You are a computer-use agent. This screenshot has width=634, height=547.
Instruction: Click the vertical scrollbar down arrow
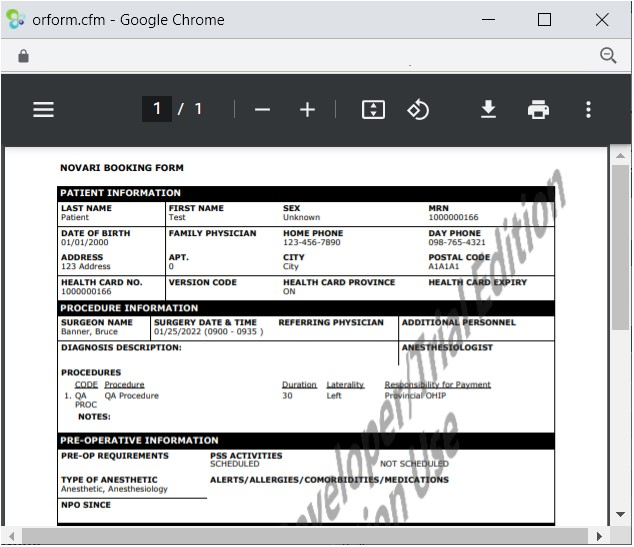pos(620,514)
